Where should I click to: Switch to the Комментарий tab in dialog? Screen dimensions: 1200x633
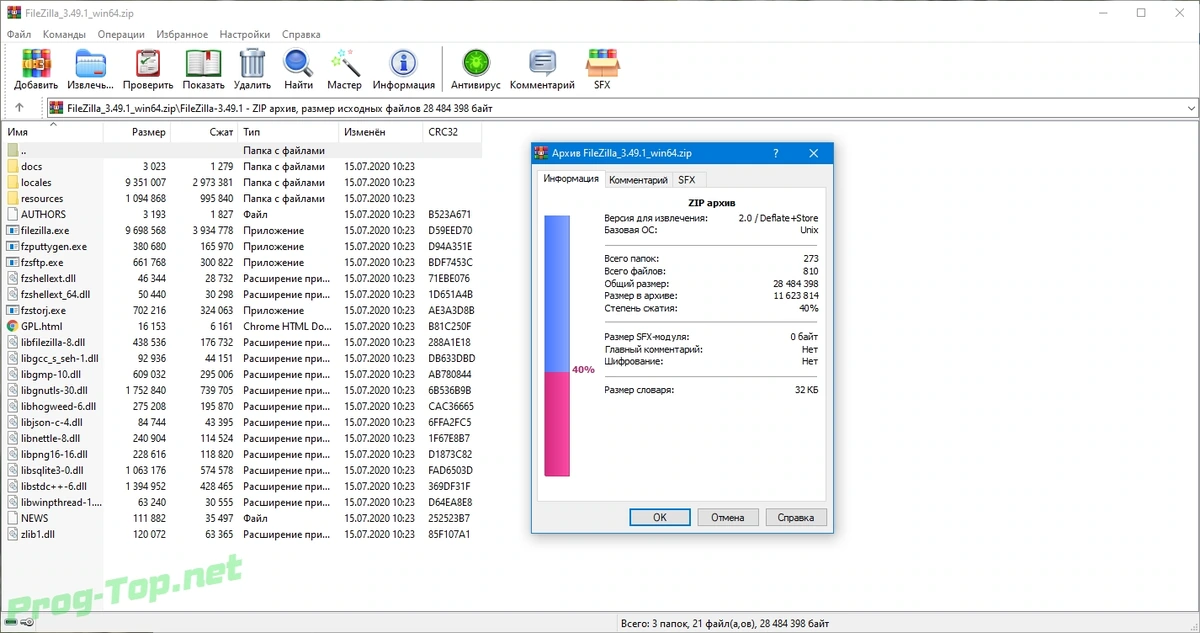pyautogui.click(x=638, y=180)
